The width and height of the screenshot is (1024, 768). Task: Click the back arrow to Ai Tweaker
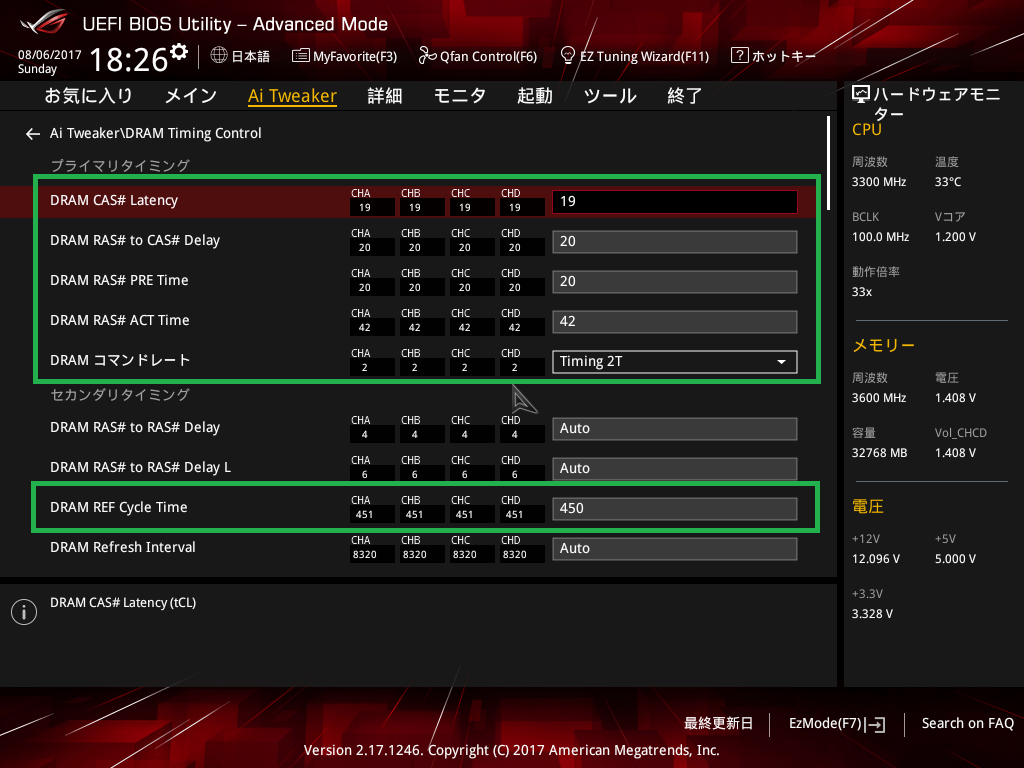click(x=33, y=134)
